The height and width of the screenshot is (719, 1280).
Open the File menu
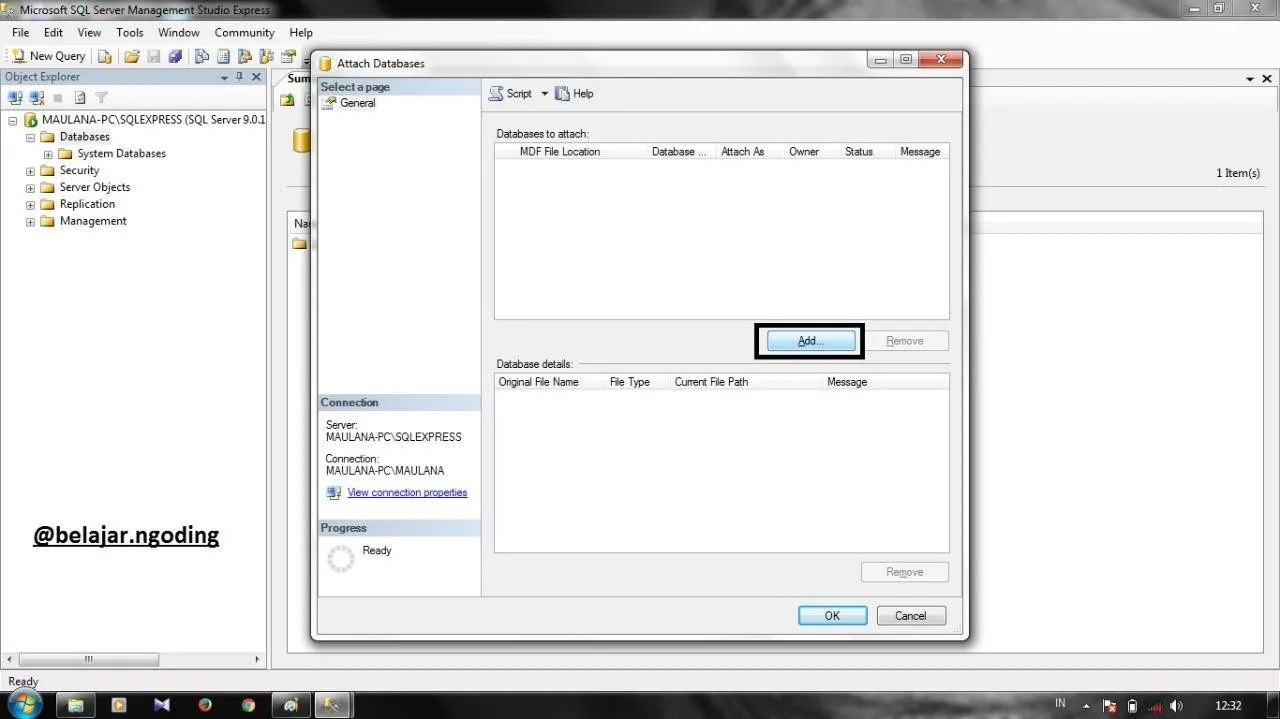click(x=20, y=32)
